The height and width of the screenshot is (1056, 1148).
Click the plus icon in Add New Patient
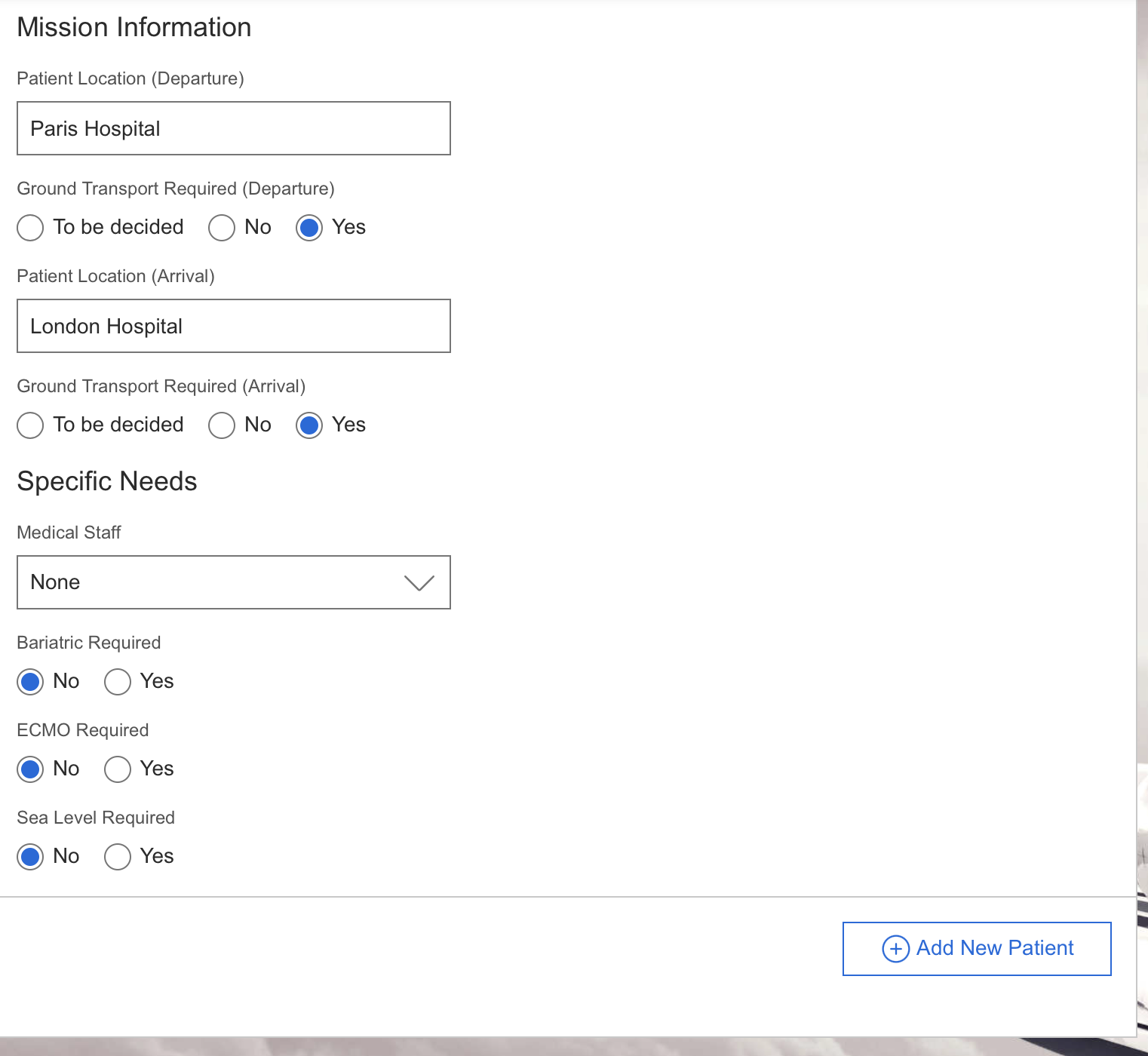895,948
